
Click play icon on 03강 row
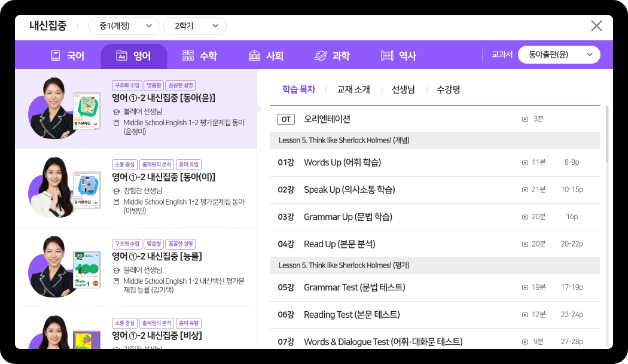[x=525, y=217]
